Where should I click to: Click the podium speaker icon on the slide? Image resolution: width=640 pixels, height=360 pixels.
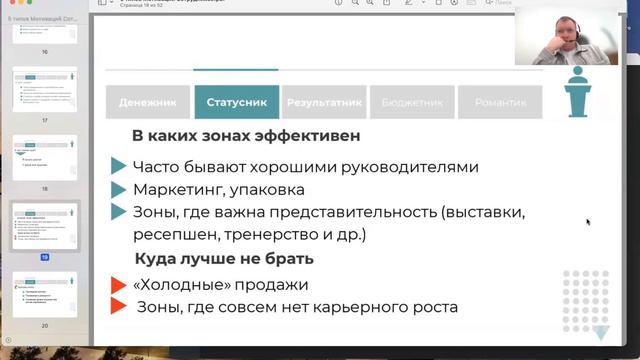click(x=578, y=92)
